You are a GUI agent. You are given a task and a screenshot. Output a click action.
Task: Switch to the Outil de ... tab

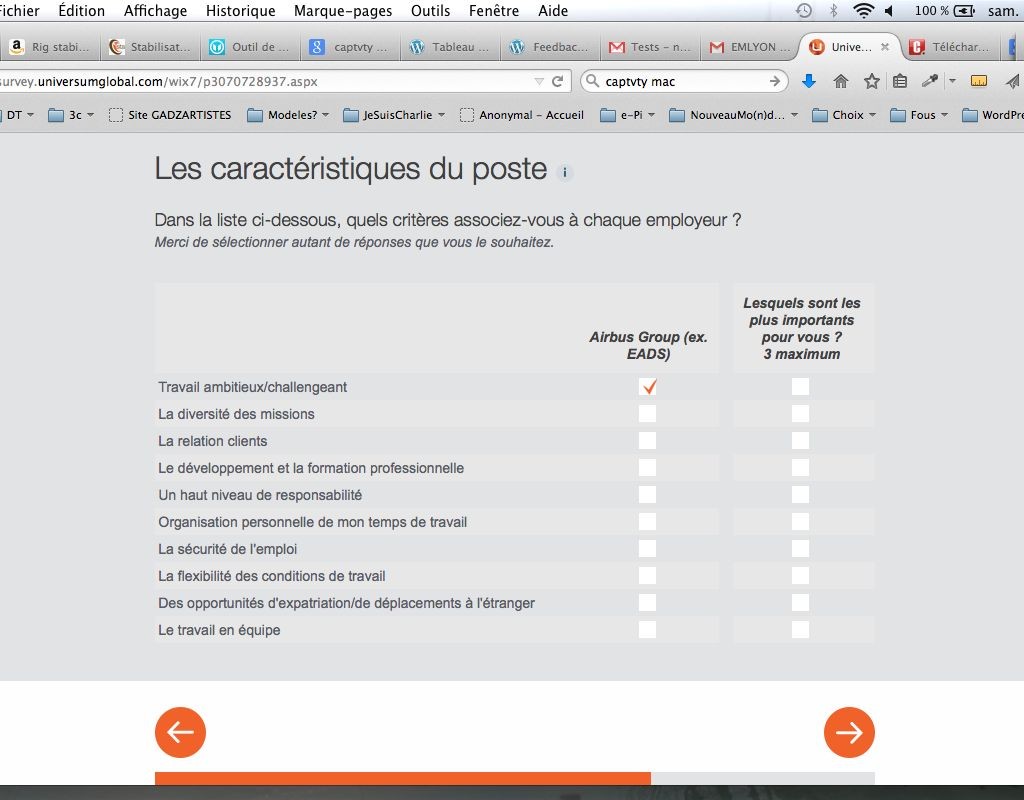tap(250, 47)
